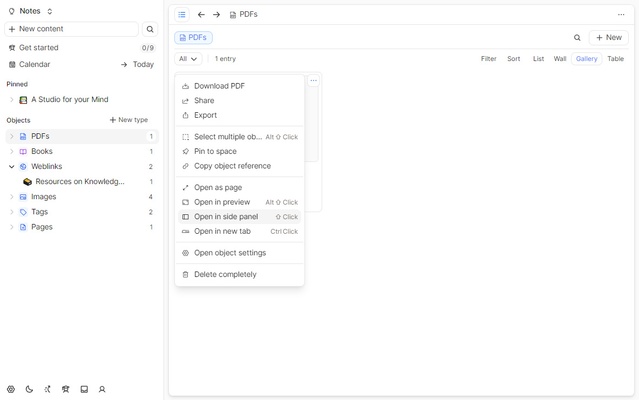639x400 pixels.
Task: Expand the Pages tree item
Action: [11, 227]
